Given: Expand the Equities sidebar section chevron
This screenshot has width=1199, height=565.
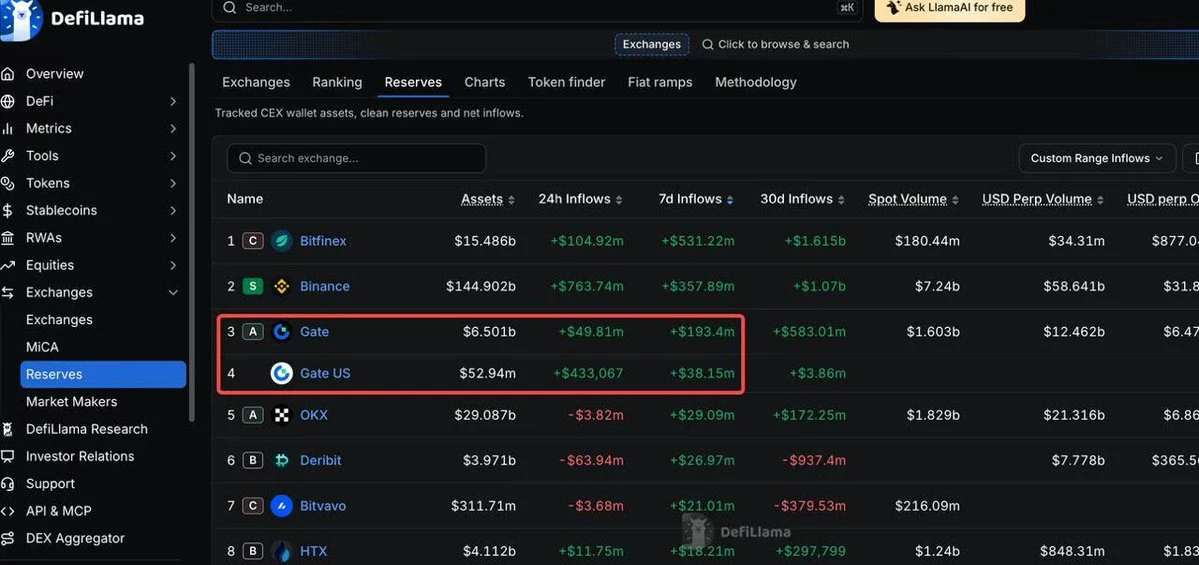Looking at the screenshot, I should [174, 265].
